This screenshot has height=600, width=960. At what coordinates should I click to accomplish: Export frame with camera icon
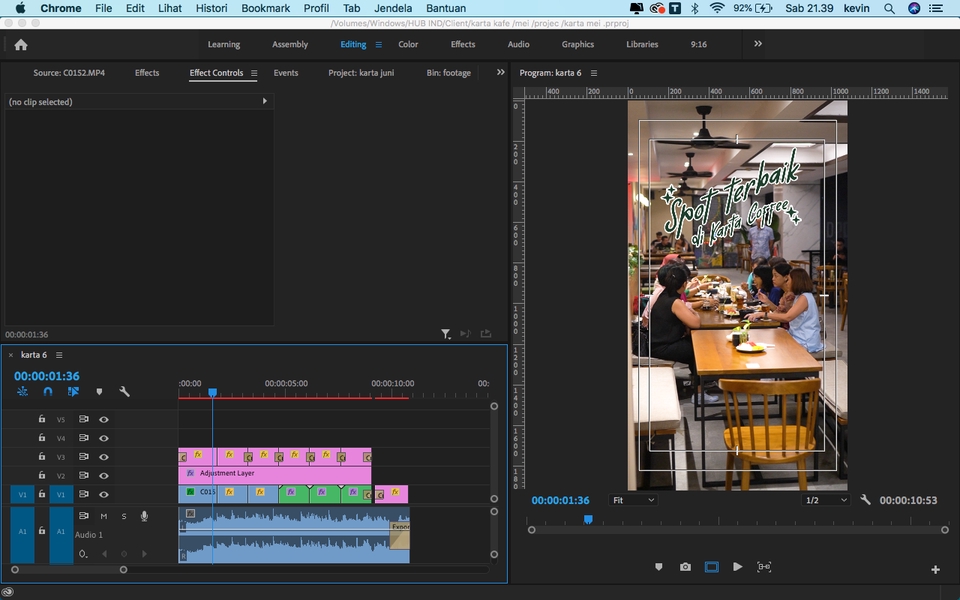(685, 567)
